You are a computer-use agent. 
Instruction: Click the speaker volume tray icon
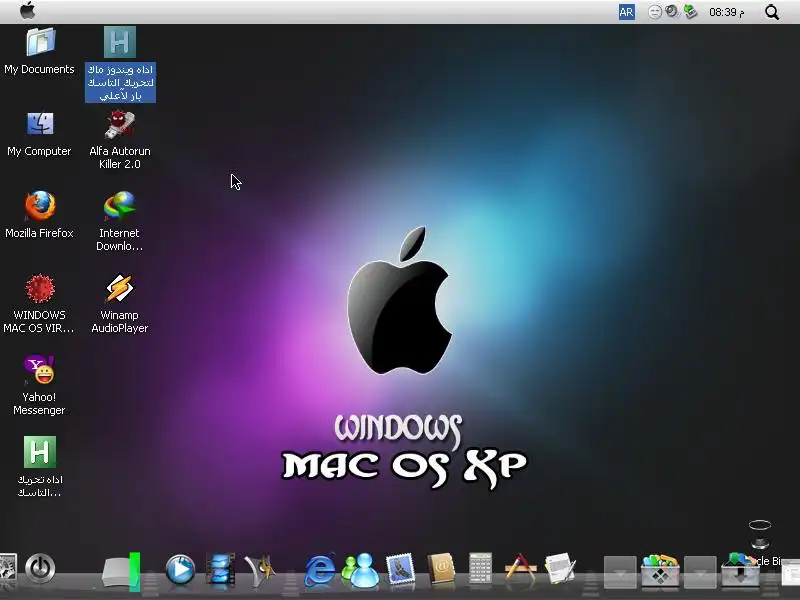(672, 11)
